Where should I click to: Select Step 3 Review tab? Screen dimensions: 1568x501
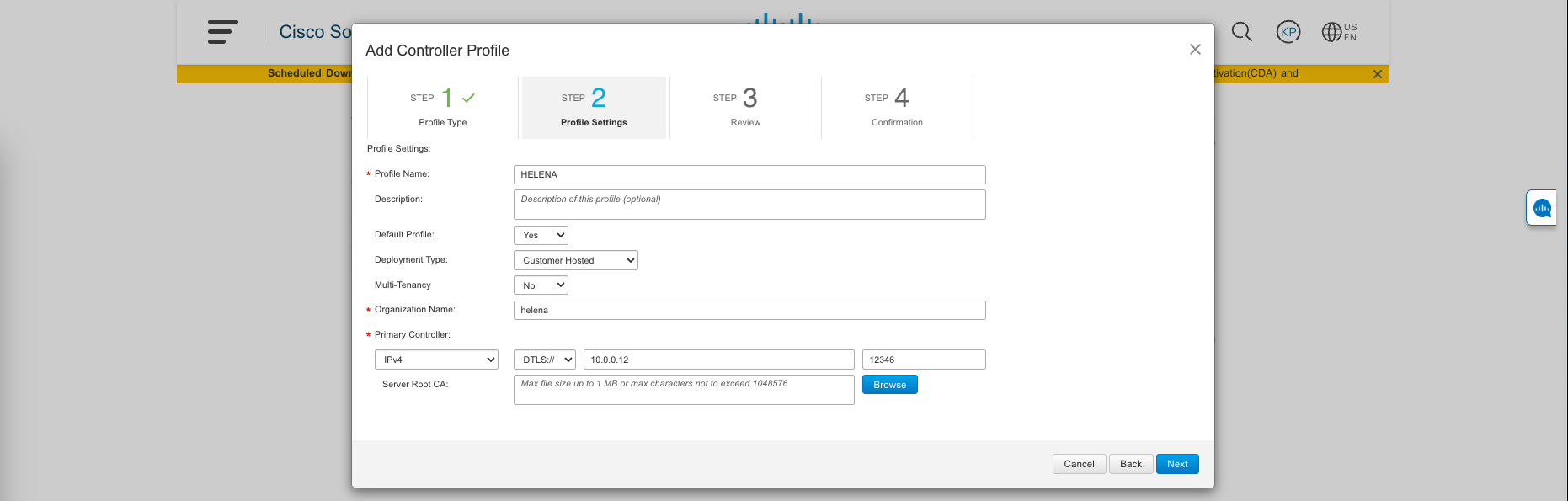[x=745, y=108]
